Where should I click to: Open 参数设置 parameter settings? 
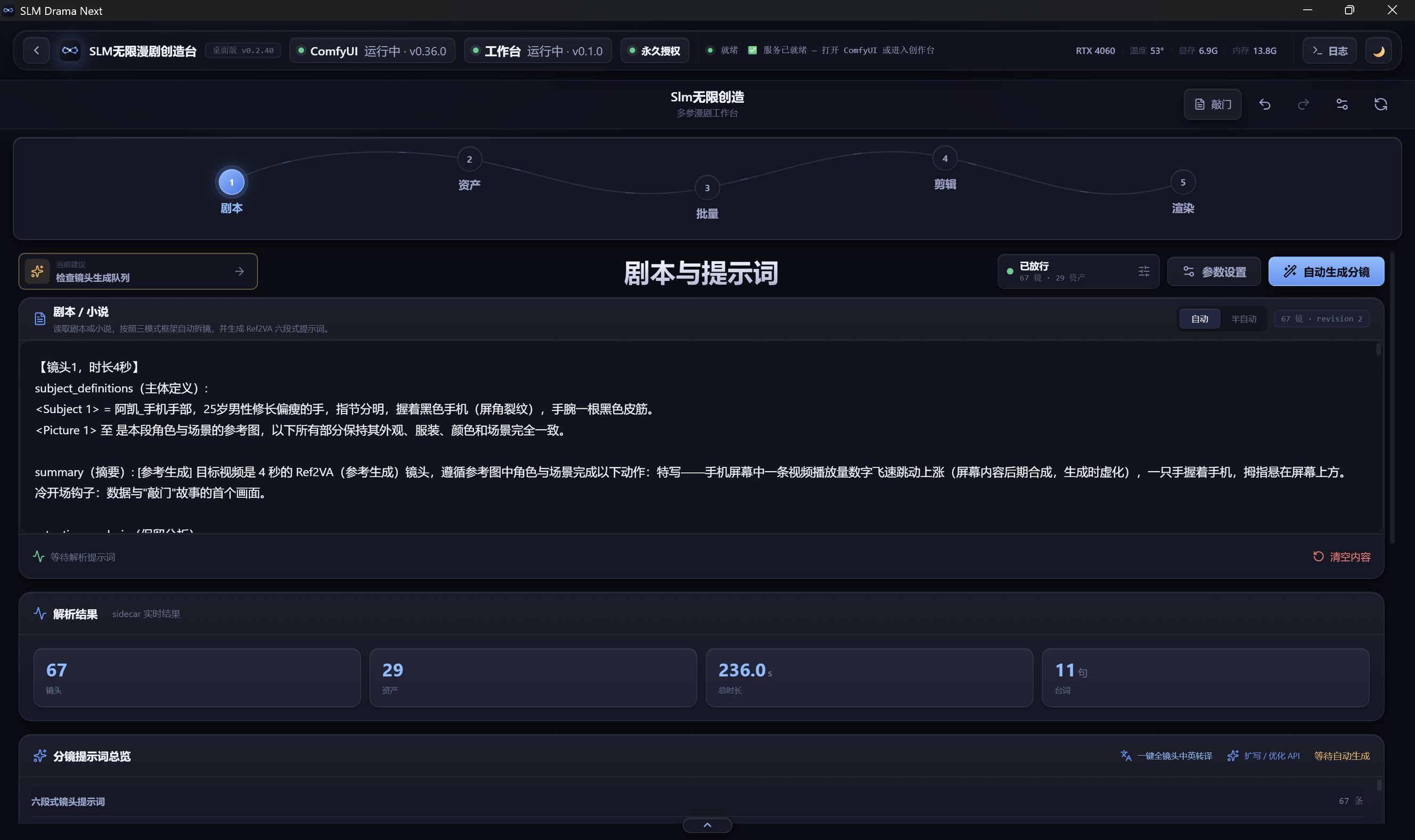point(1214,271)
